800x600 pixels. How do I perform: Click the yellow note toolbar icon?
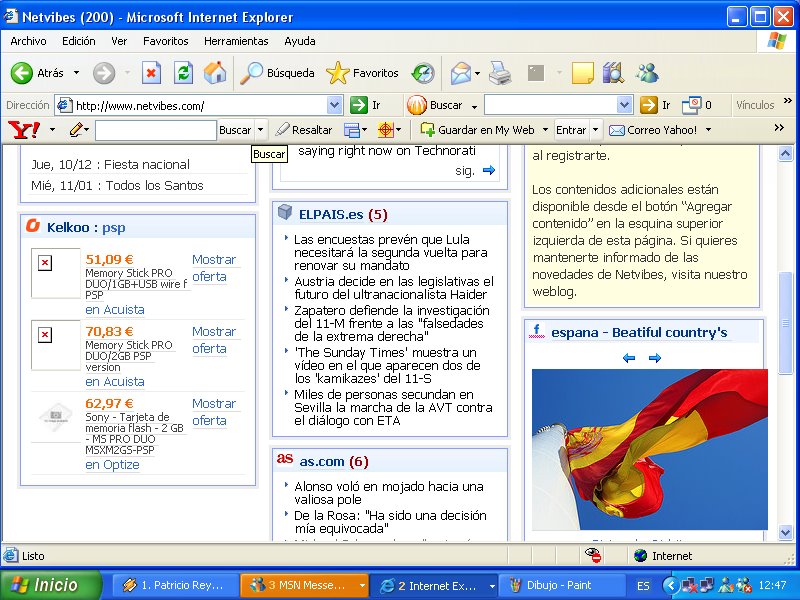pyautogui.click(x=583, y=73)
